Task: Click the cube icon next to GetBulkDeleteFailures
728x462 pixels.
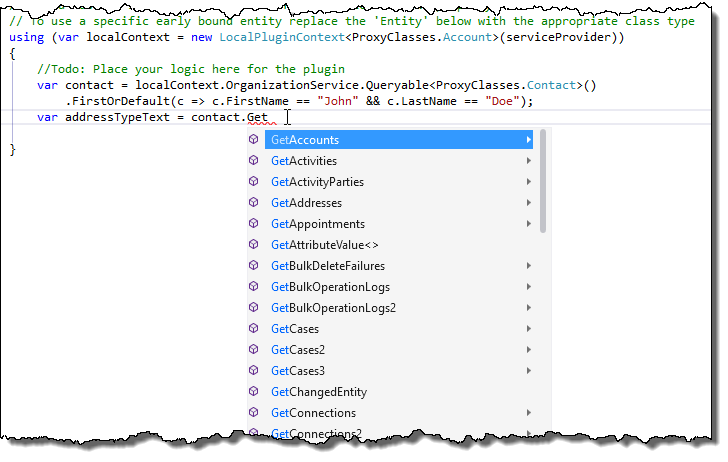Action: point(254,265)
